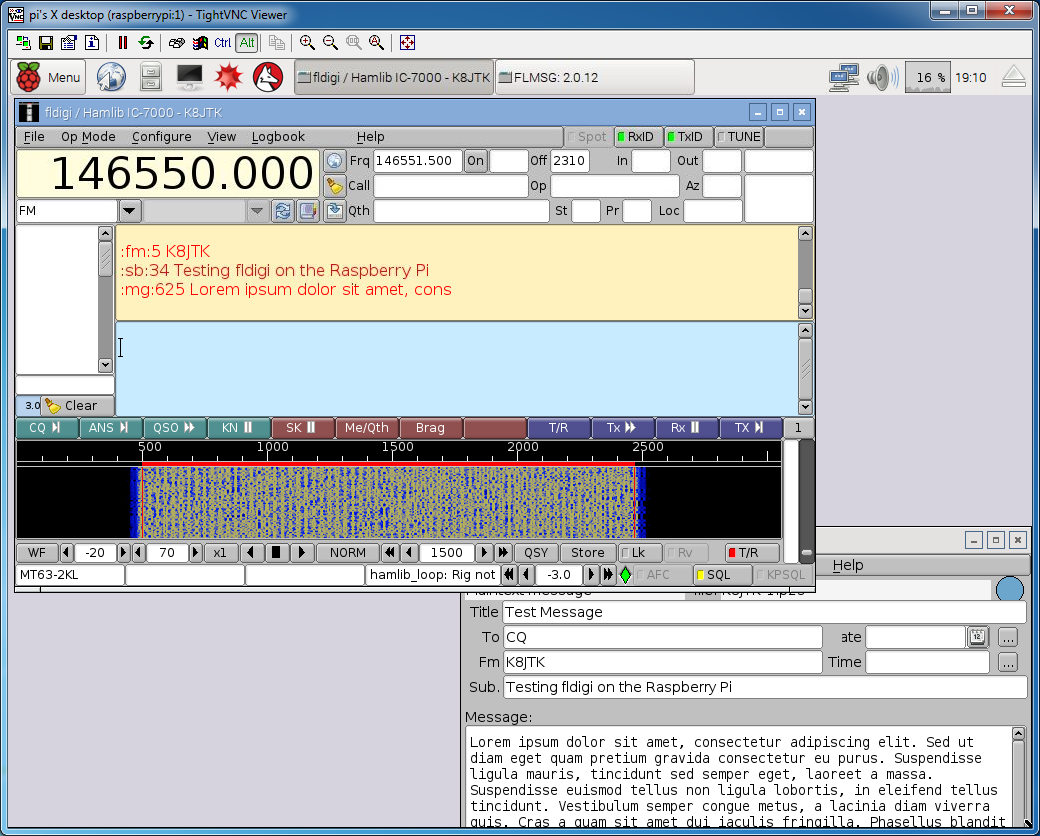The width and height of the screenshot is (1040, 836).
Task: Launch Wolfram wolf icon
Action: [268, 78]
